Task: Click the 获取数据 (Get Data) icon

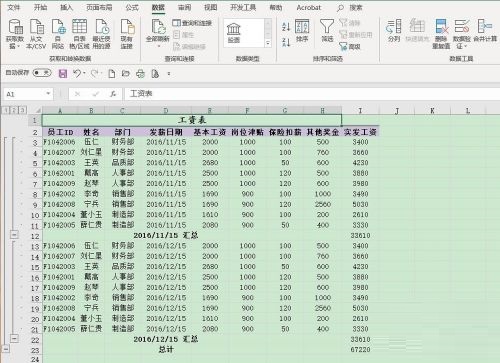Action: pyautogui.click(x=15, y=27)
